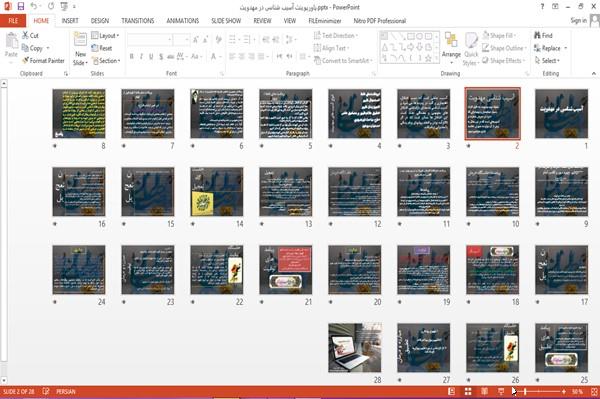
Task: Open Find in the Editing group
Action: pos(543,35)
